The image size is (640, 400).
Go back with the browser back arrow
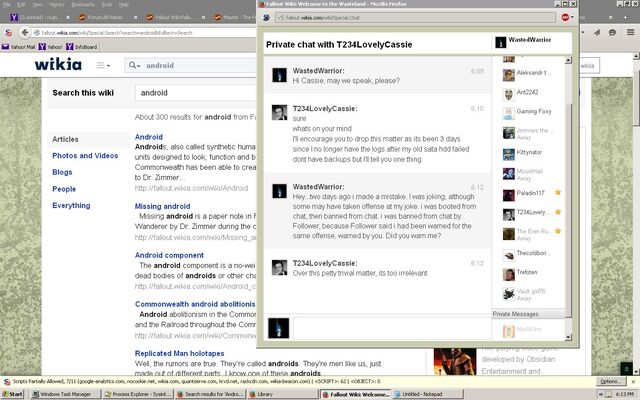[x=24, y=33]
